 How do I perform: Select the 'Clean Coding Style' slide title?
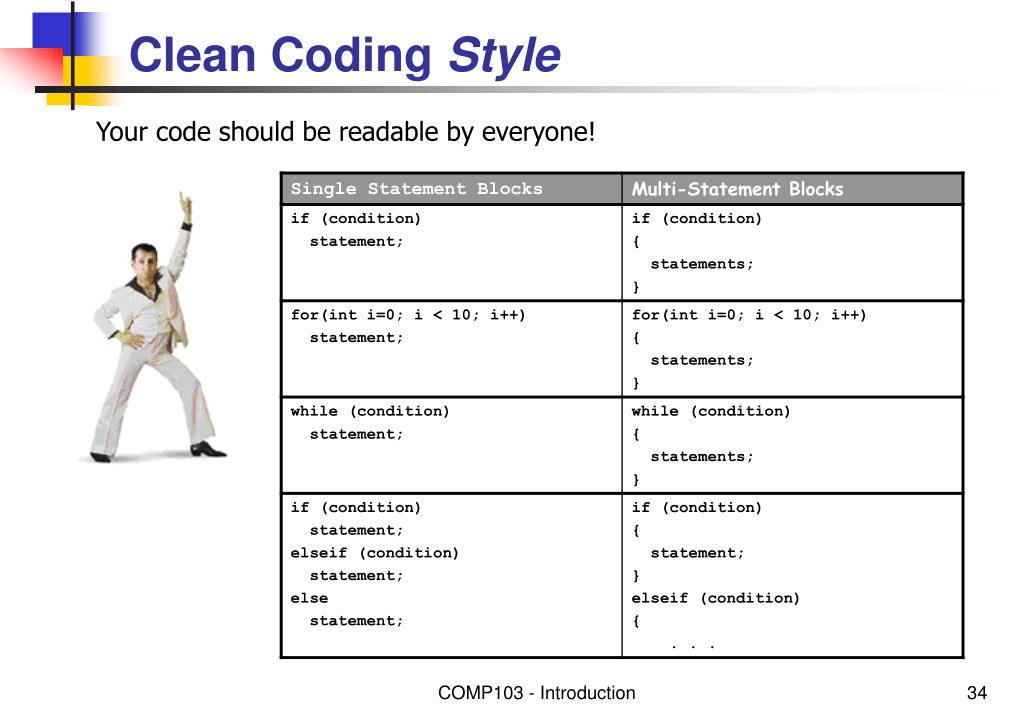tap(345, 55)
